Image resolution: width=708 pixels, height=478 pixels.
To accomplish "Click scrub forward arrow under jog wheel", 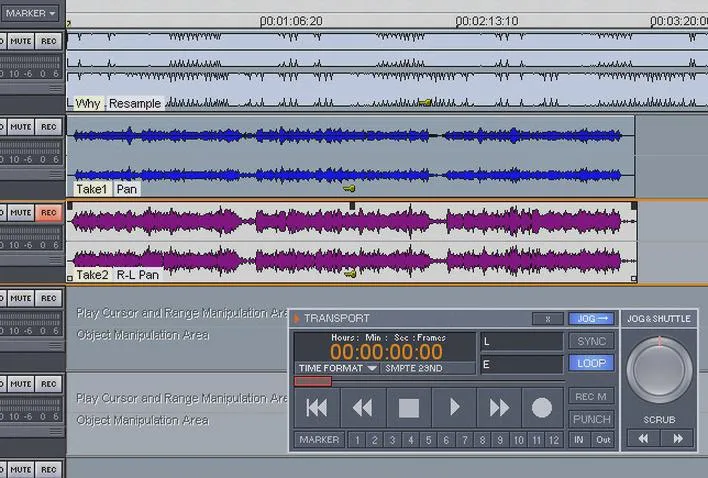I will coord(677,439).
